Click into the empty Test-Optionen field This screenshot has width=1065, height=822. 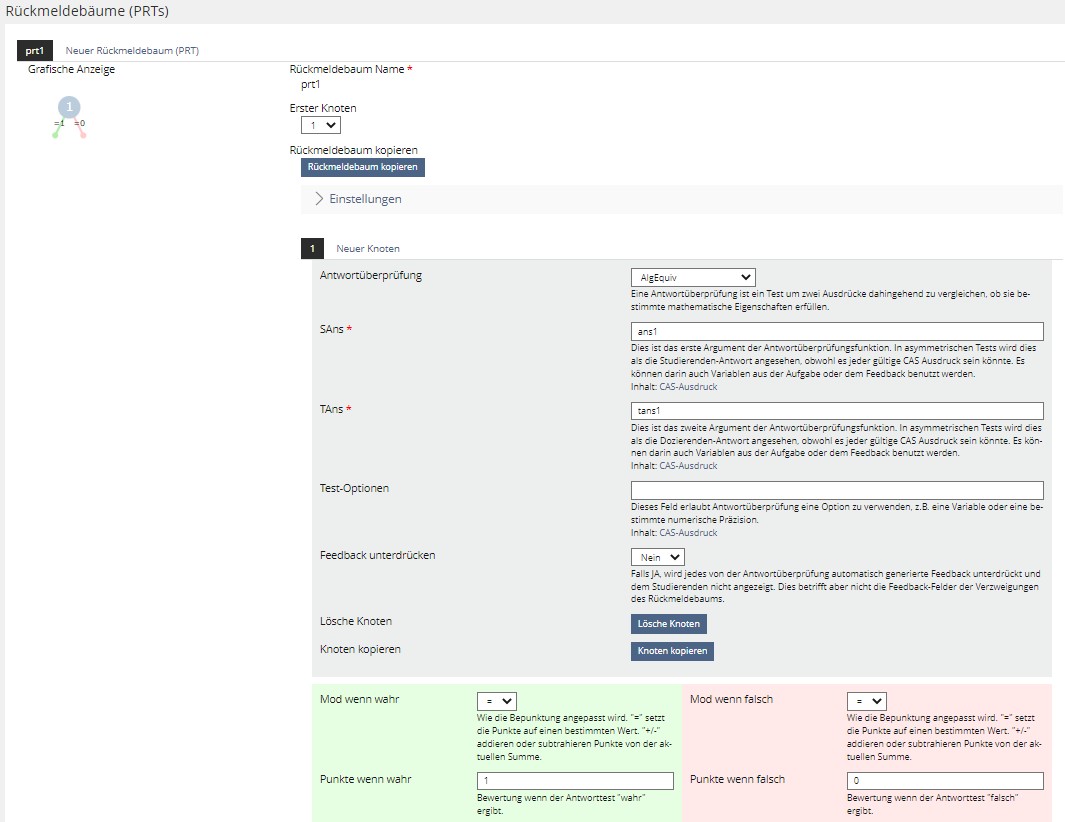click(x=837, y=490)
